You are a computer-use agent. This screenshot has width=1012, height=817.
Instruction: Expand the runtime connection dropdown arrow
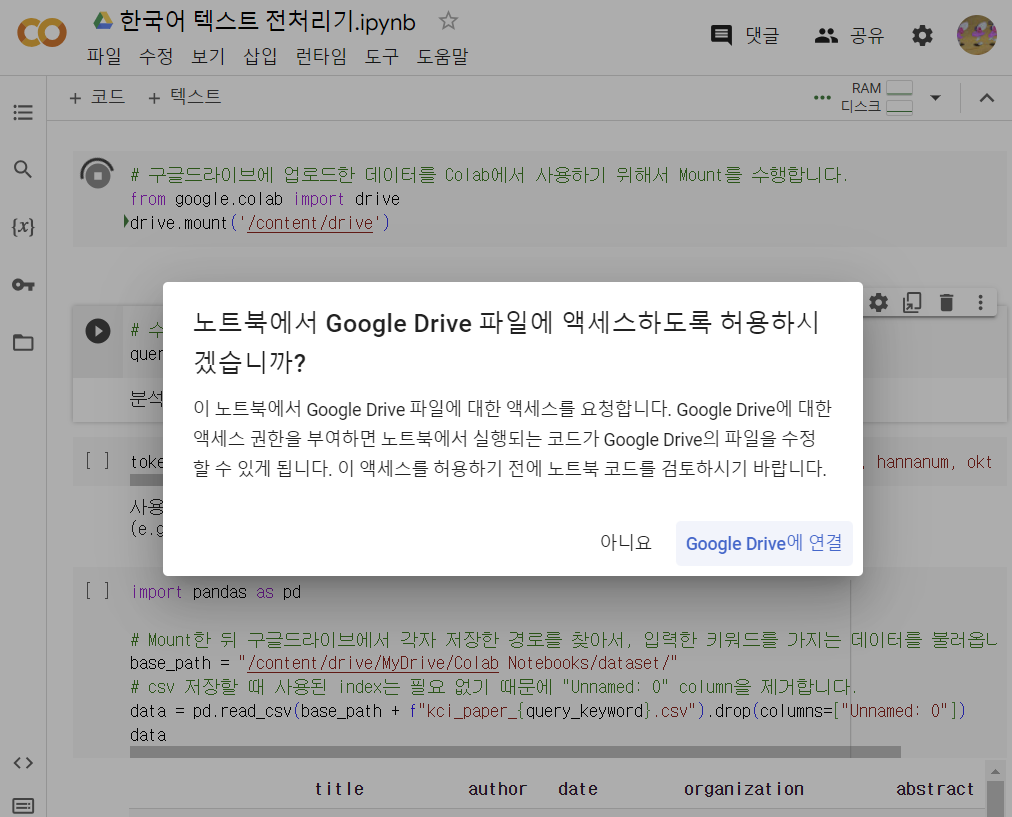click(935, 98)
